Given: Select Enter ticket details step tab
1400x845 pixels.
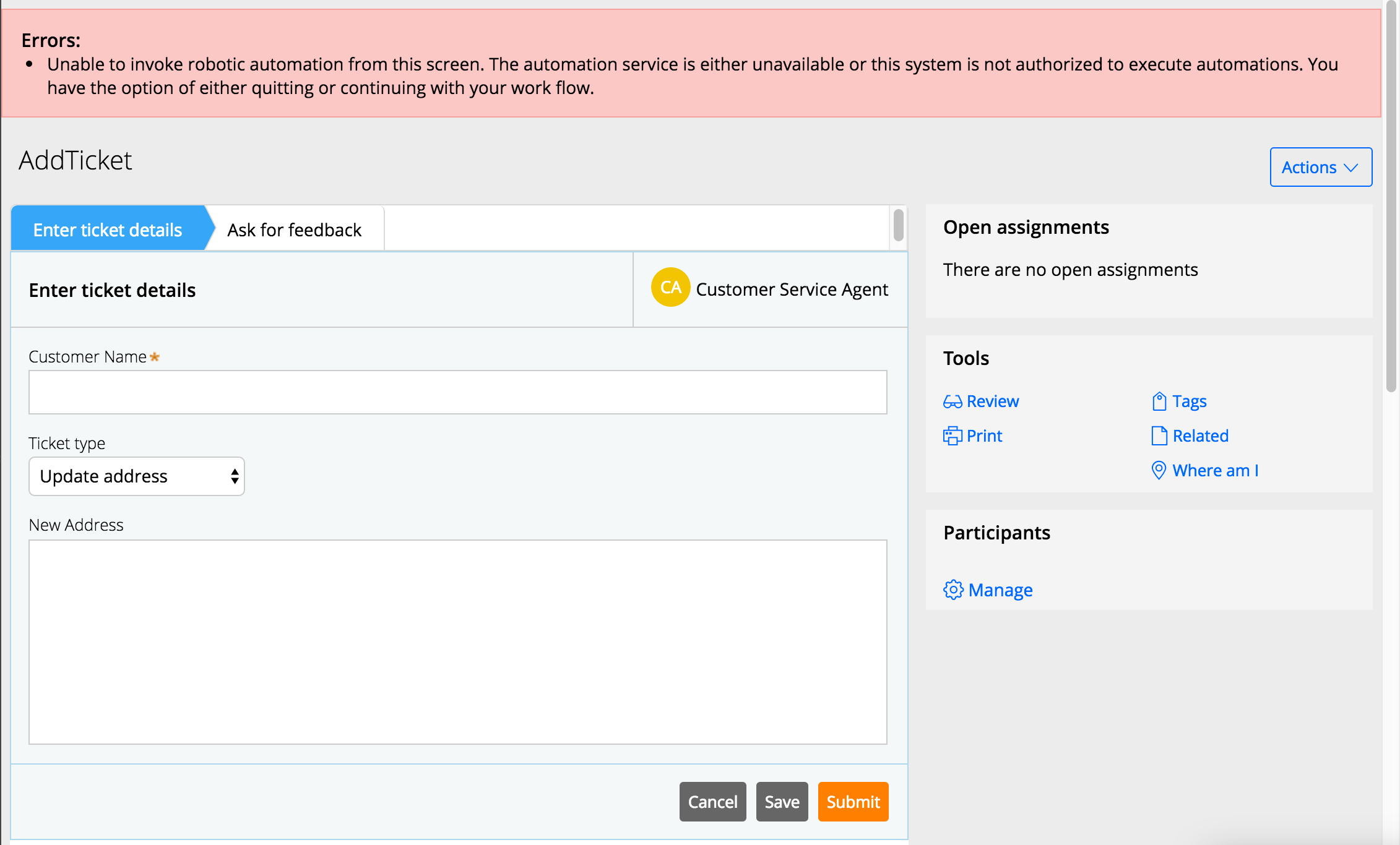Looking at the screenshot, I should click(x=108, y=229).
